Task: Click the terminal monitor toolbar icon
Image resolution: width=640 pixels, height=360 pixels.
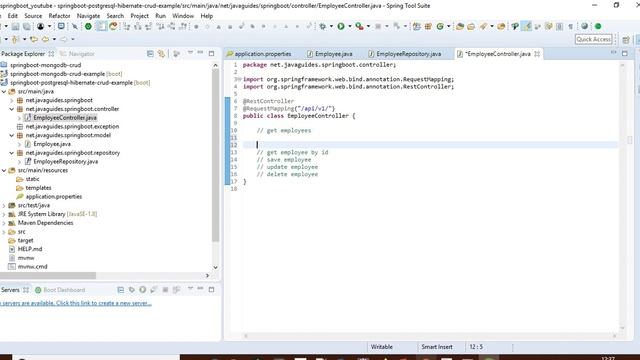Action: tap(61, 27)
